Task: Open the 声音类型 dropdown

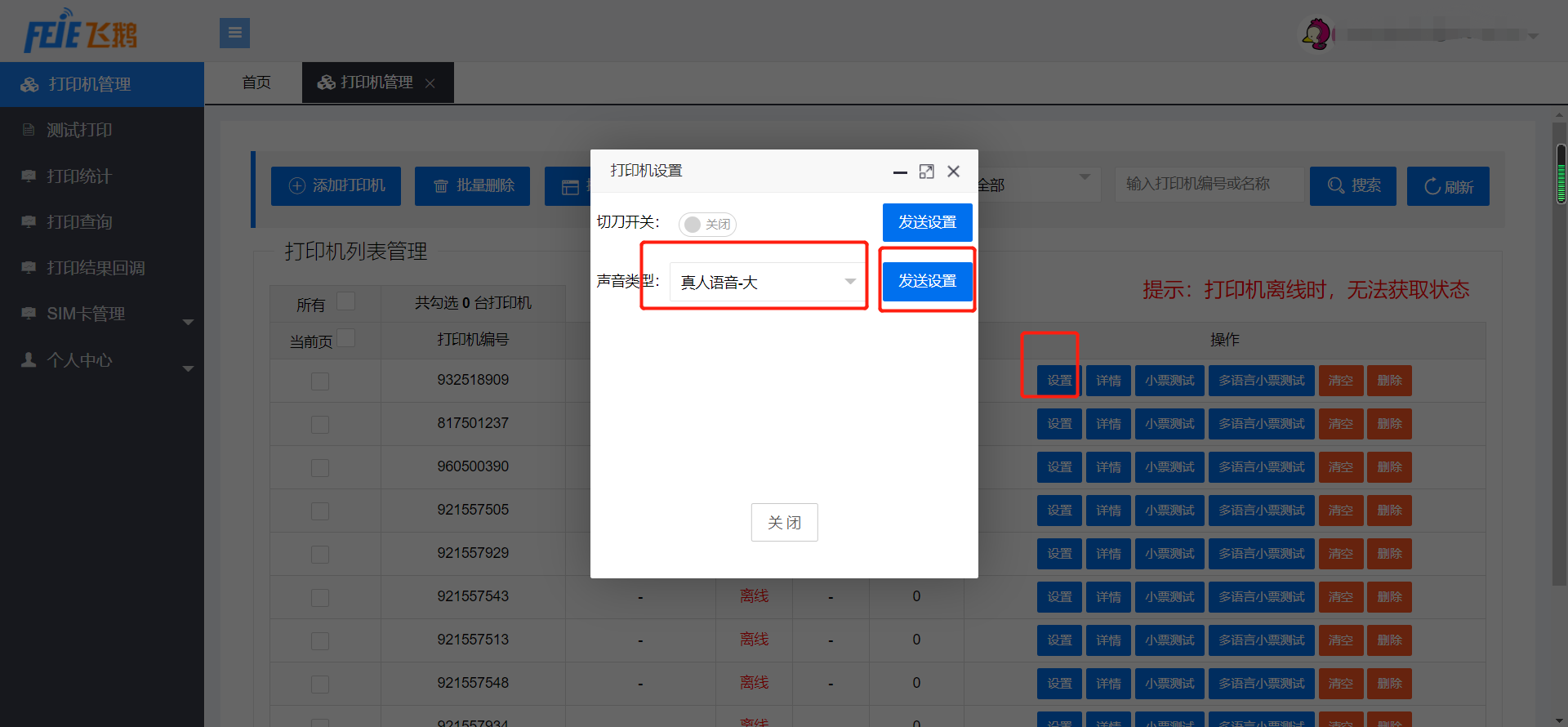Action: click(768, 282)
